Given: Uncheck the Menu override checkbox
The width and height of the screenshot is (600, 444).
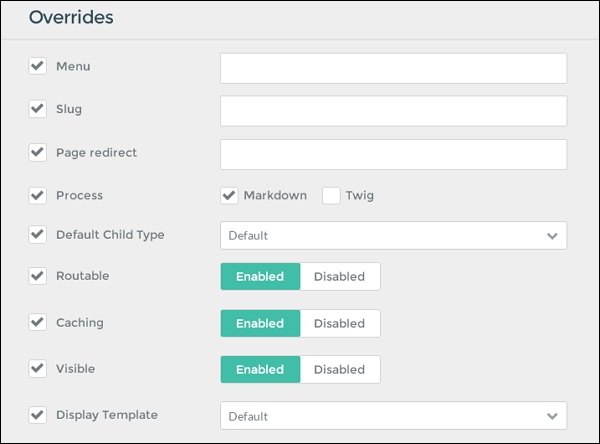Looking at the screenshot, I should click(38, 66).
